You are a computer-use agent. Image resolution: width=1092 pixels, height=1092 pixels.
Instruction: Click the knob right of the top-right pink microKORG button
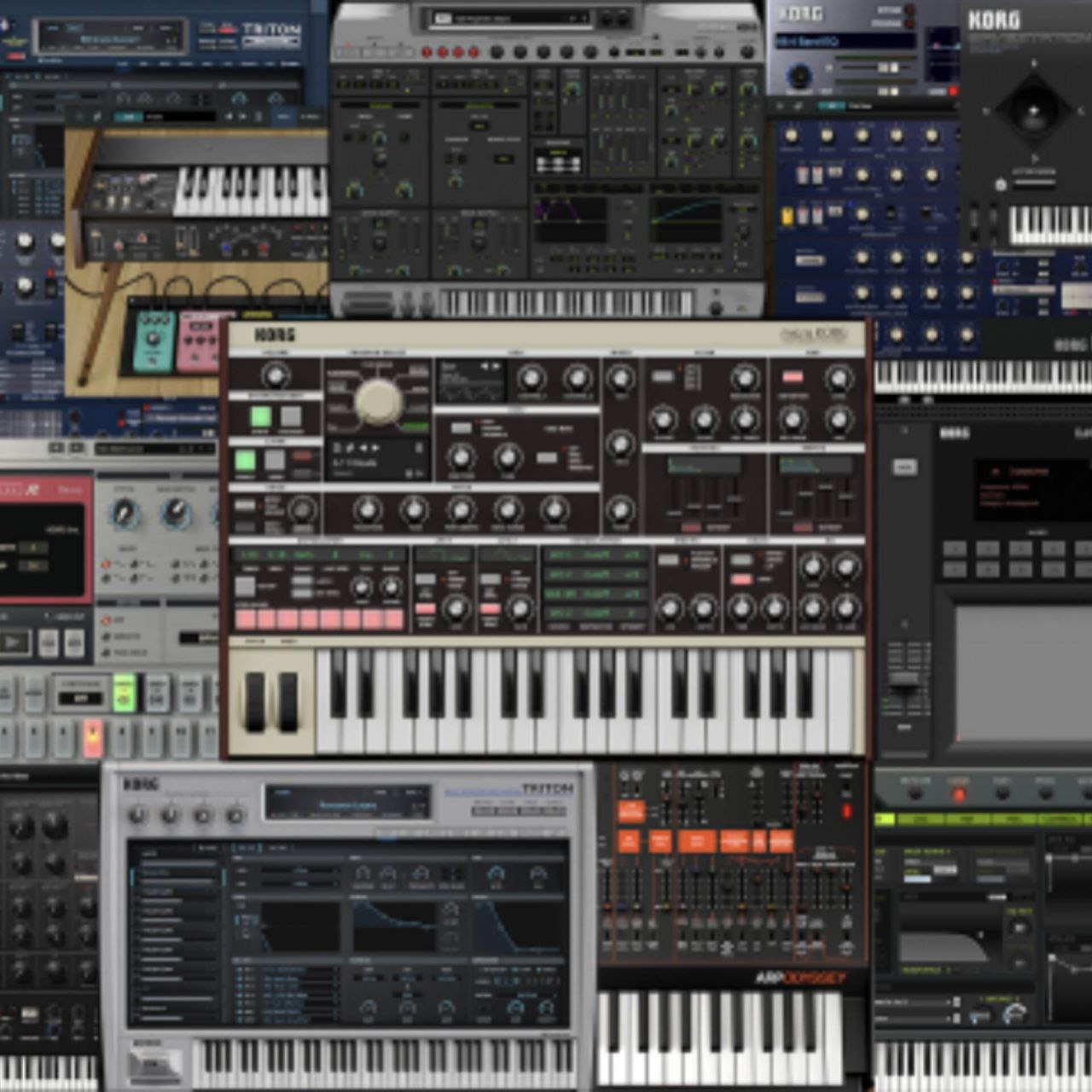(839, 377)
